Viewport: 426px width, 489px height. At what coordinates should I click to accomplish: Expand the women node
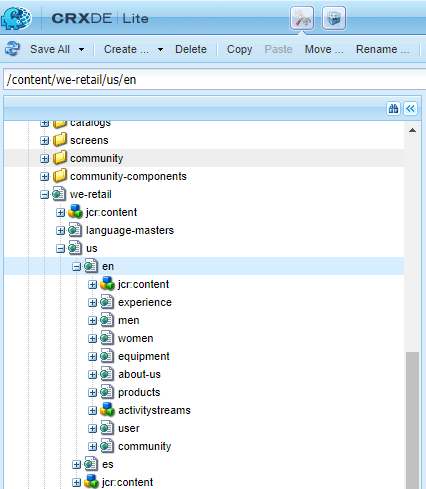click(92, 339)
